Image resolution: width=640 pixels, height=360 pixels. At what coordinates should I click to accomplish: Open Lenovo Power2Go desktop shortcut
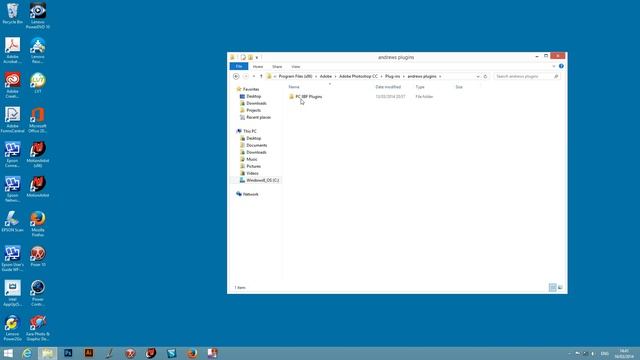tap(12, 328)
